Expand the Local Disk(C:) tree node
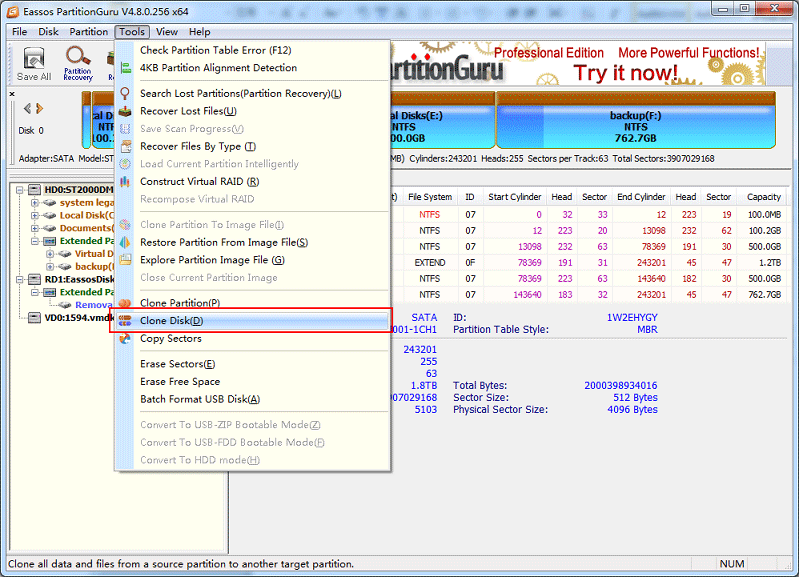This screenshot has height=577, width=799. (35, 216)
